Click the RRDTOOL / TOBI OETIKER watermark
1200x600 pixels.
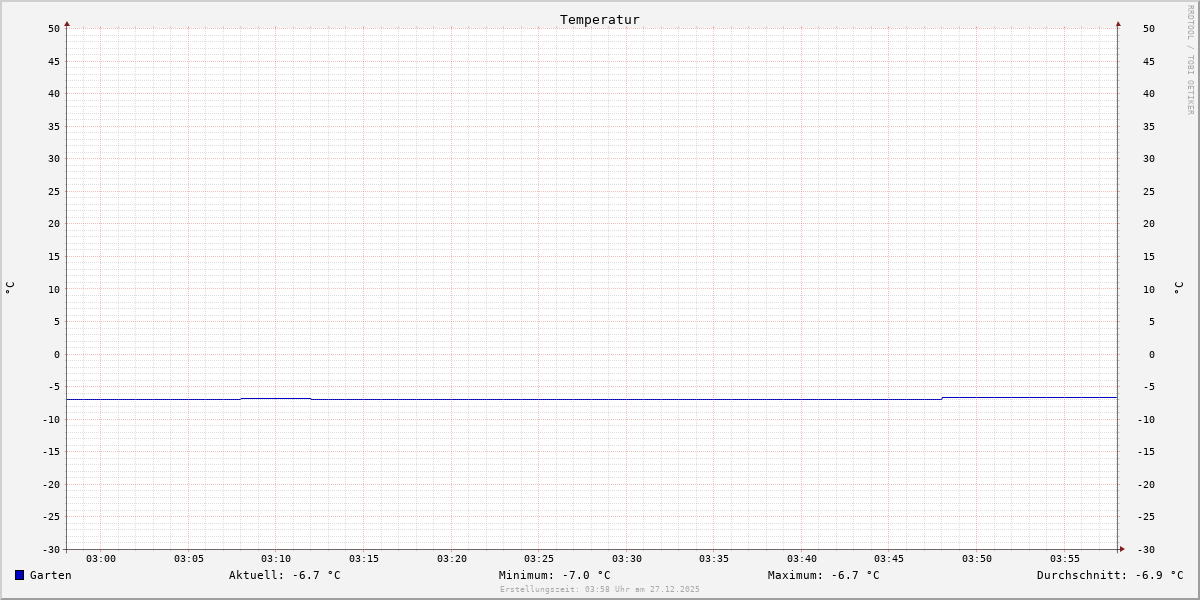[1190, 60]
